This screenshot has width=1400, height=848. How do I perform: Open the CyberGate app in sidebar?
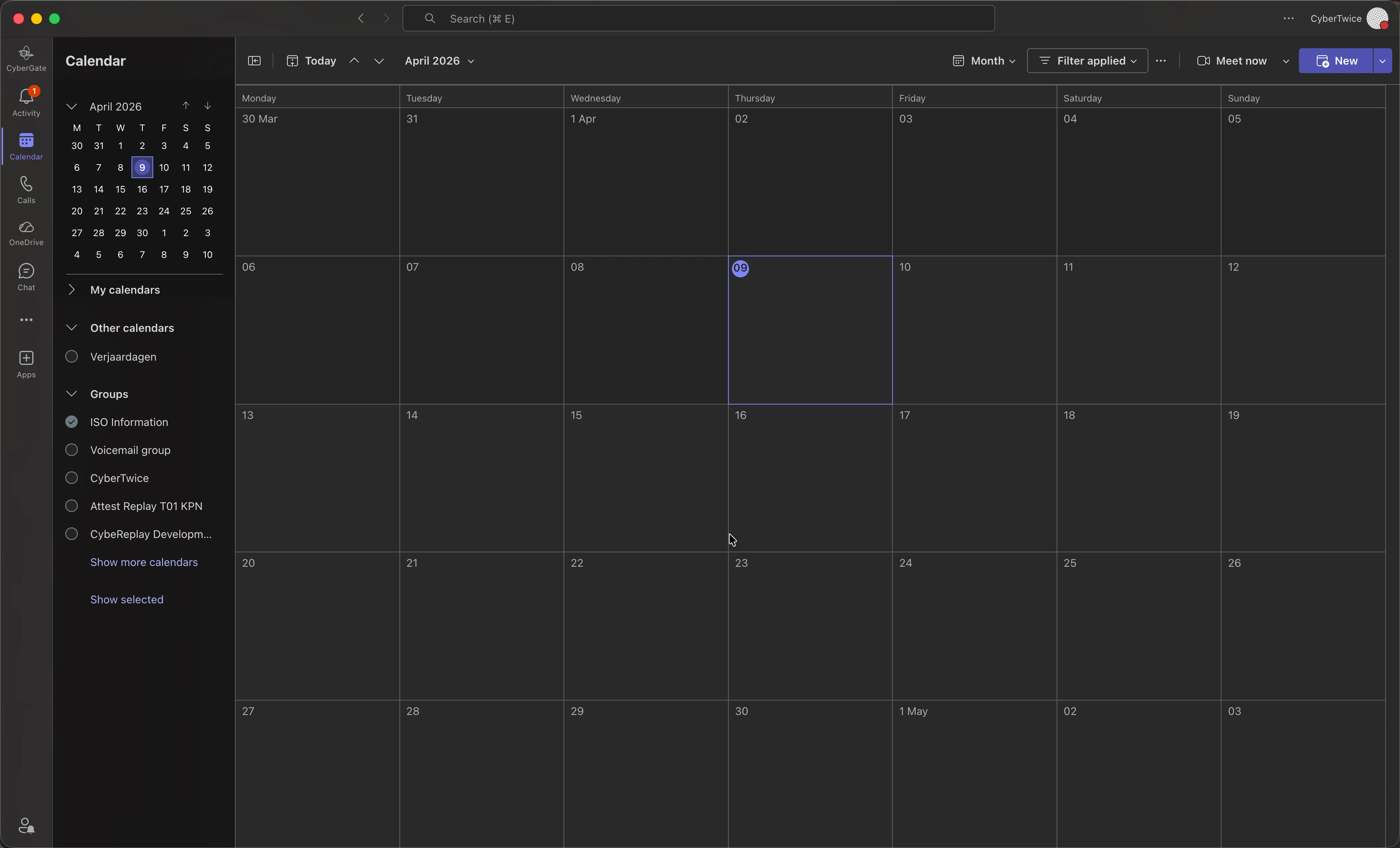click(x=26, y=59)
